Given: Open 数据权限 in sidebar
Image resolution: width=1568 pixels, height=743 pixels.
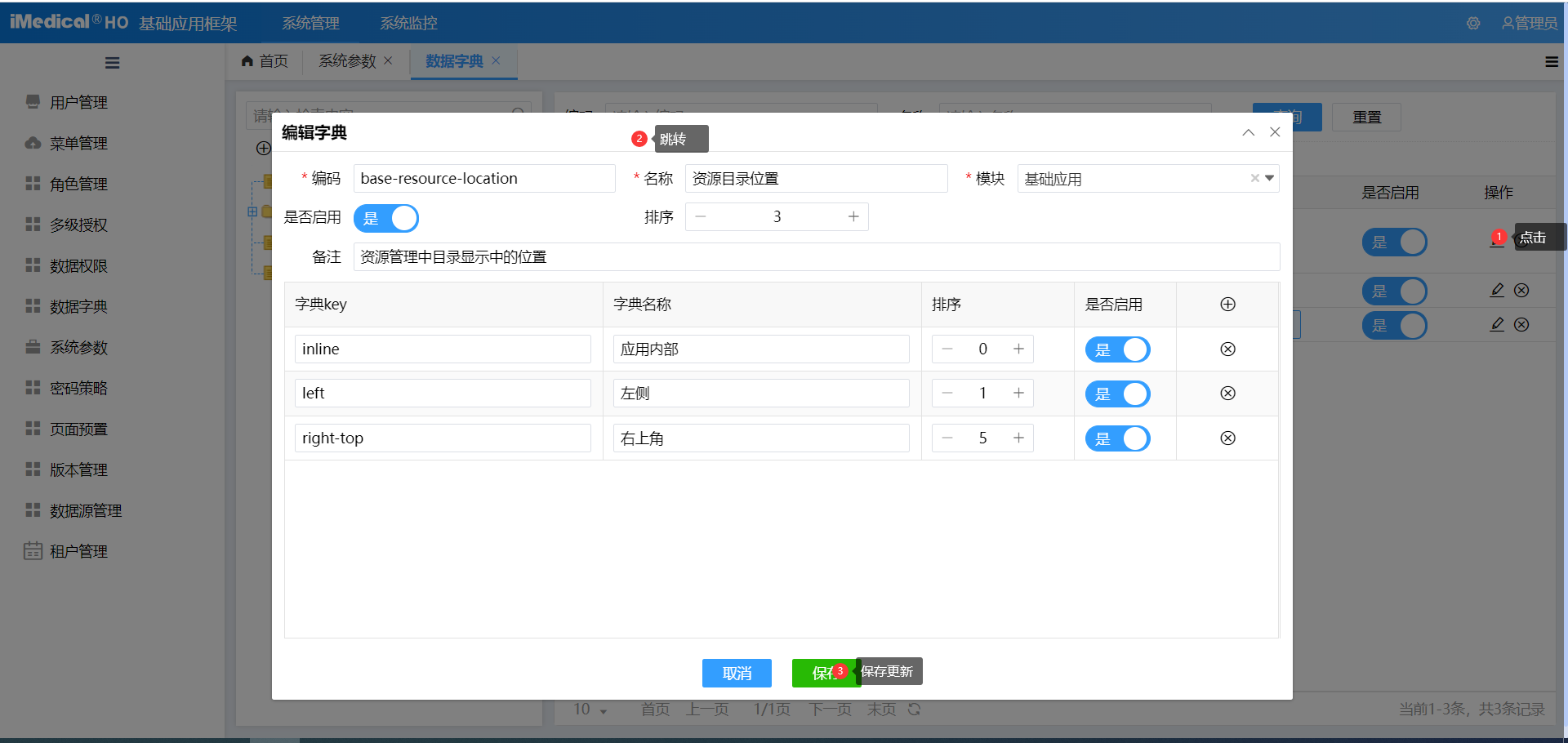Looking at the screenshot, I should [78, 266].
